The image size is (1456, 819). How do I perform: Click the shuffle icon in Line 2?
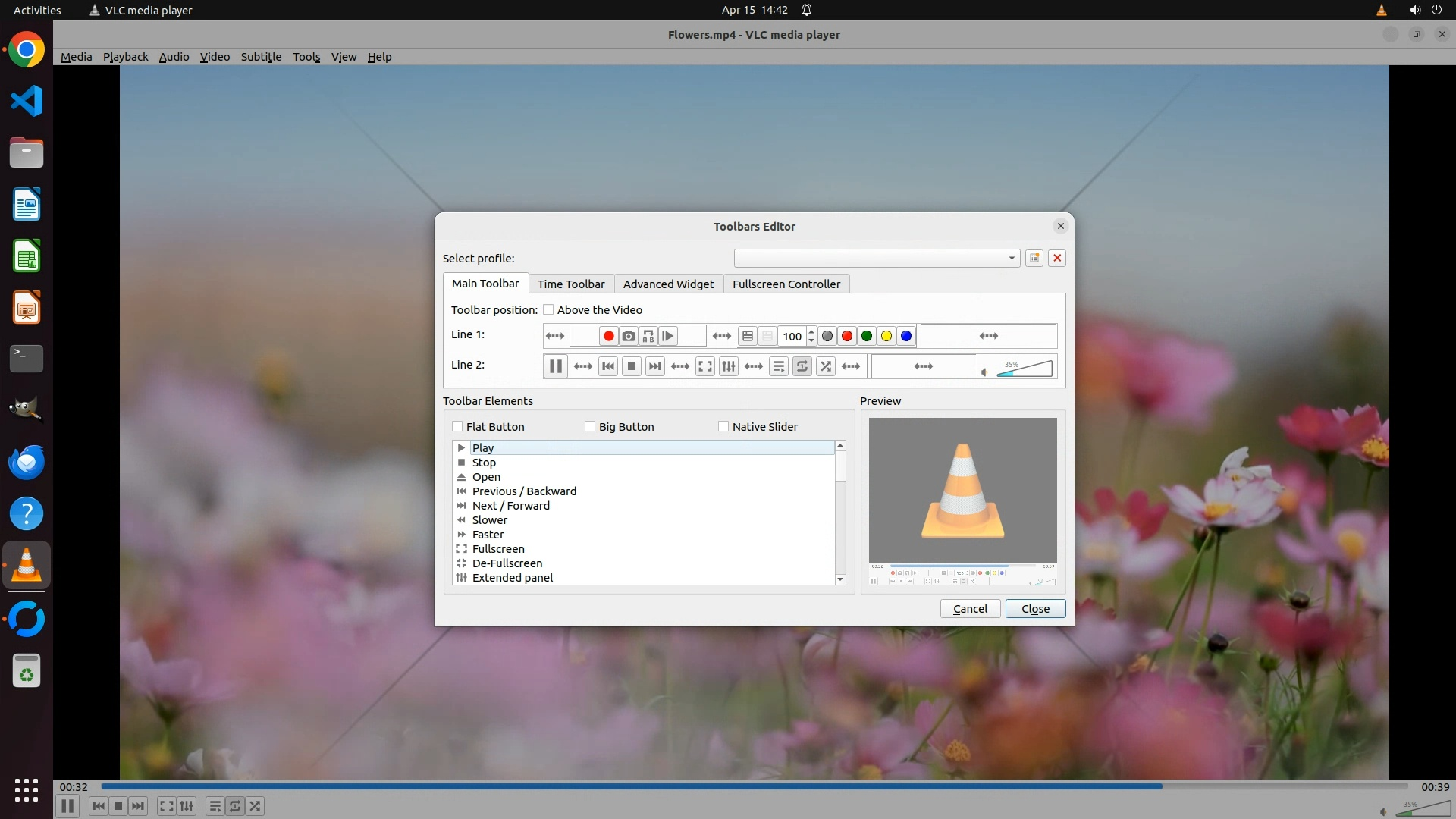826,366
